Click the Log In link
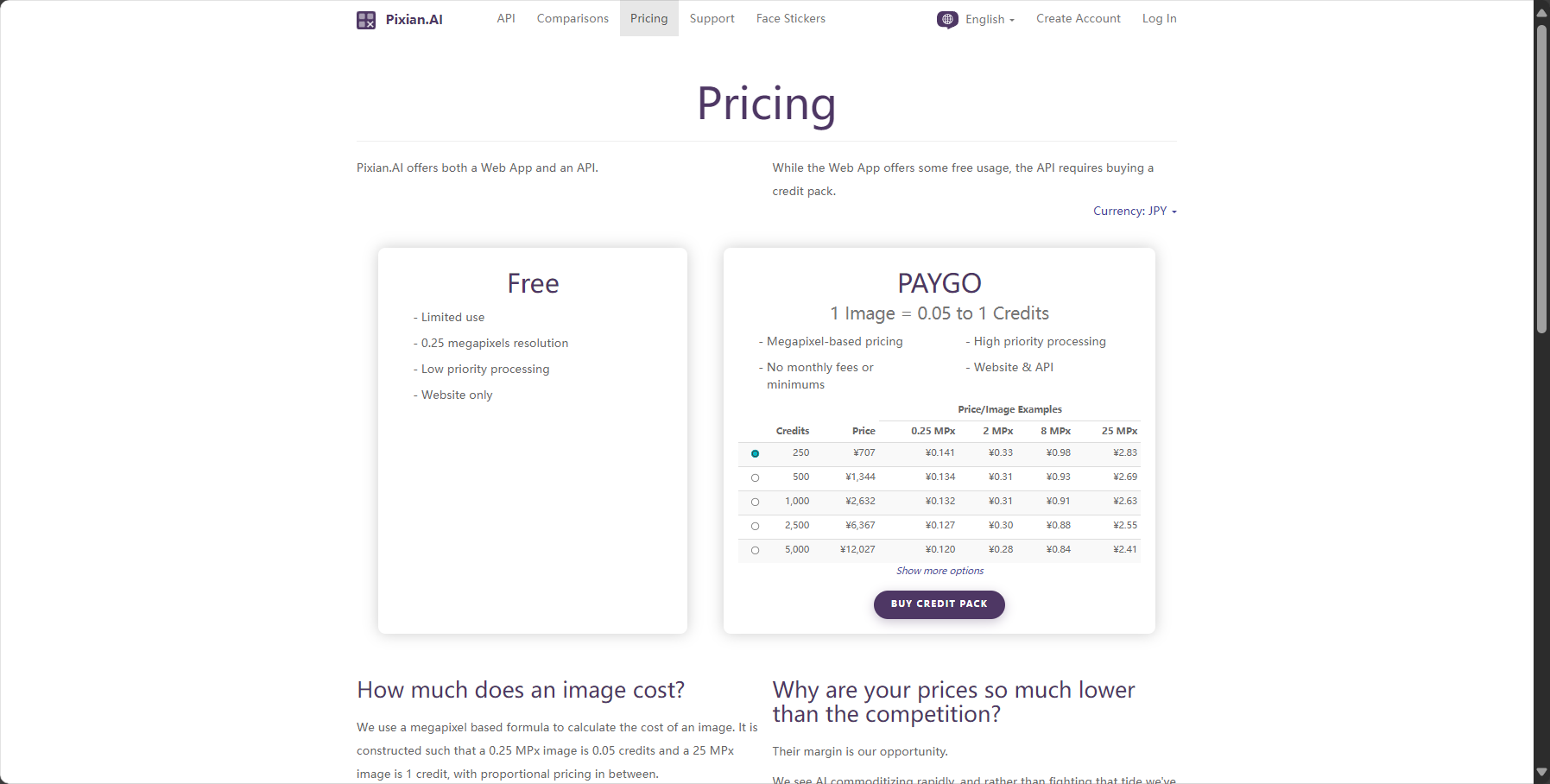This screenshot has width=1550, height=784. coord(1160,18)
